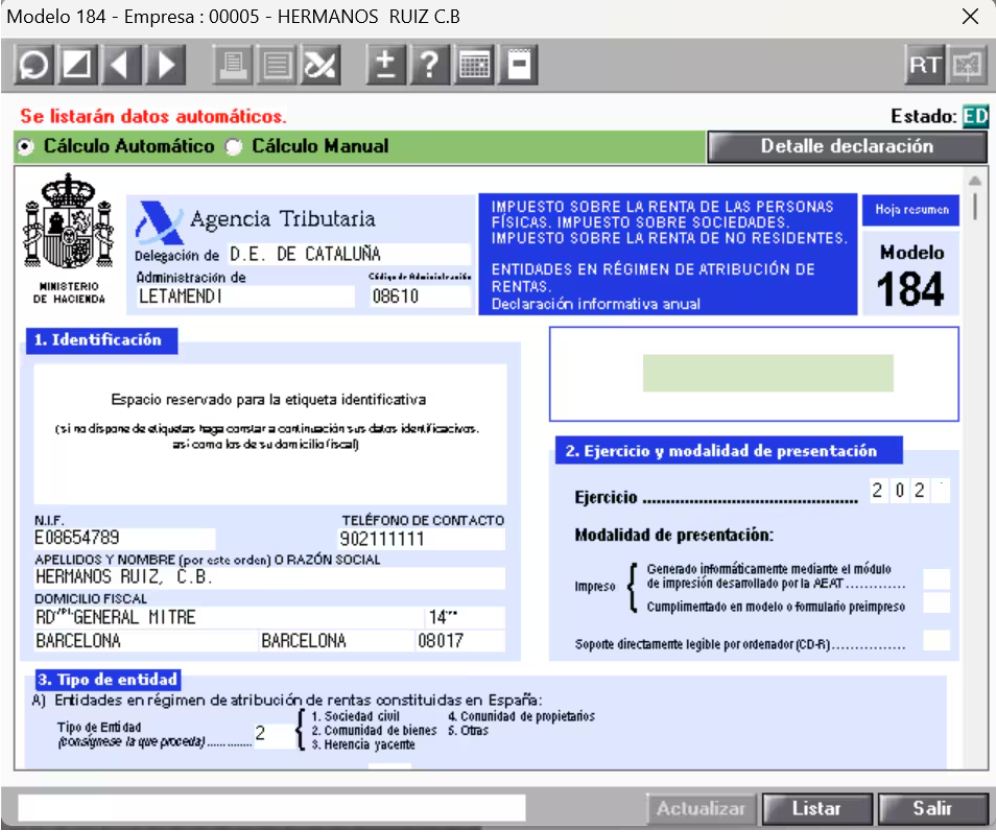Click the notepad icon with minus sign
The width and height of the screenshot is (996, 833).
click(x=517, y=66)
